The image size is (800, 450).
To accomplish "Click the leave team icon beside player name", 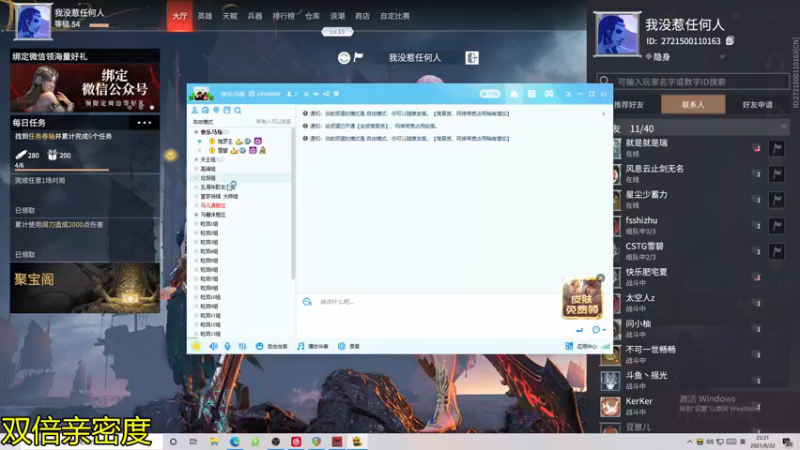I will [x=472, y=58].
